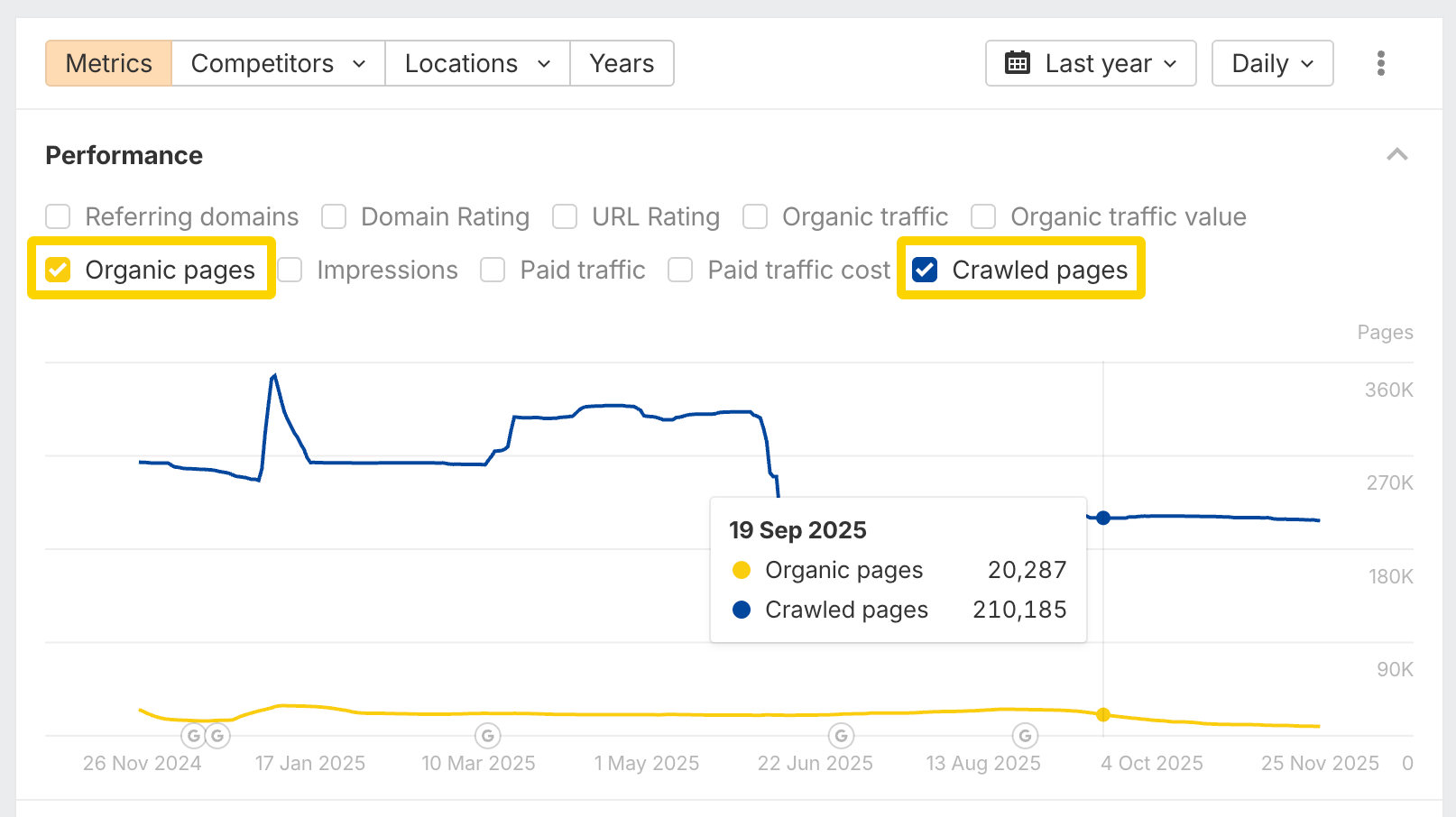Open the Last year date range dropdown

[1091, 63]
